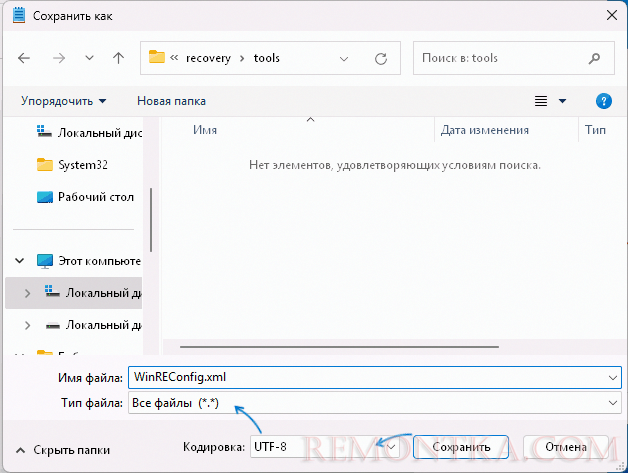This screenshot has width=628, height=473.
Task: Open help with the question mark
Action: [604, 101]
